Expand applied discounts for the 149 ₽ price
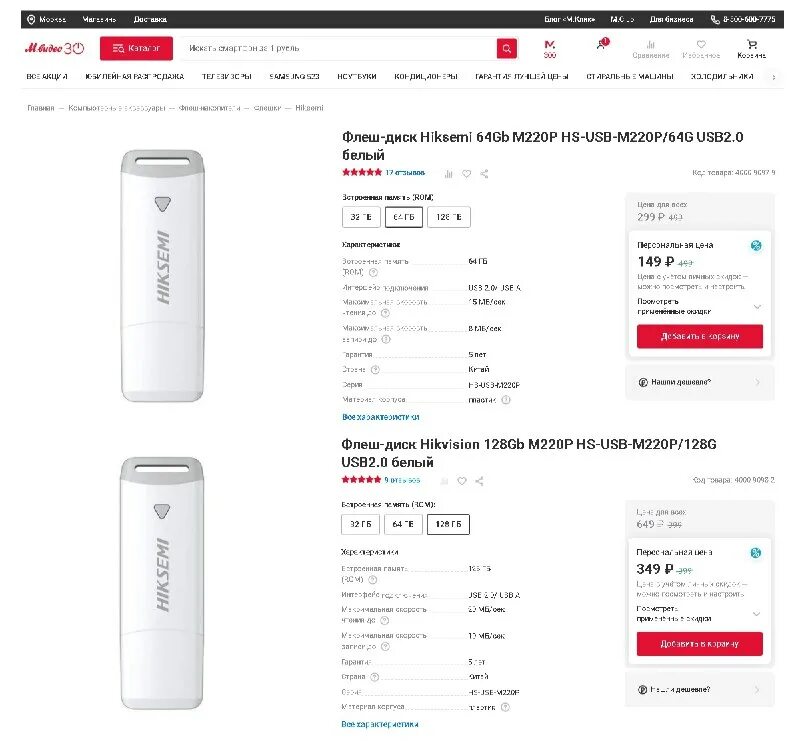 click(757, 306)
